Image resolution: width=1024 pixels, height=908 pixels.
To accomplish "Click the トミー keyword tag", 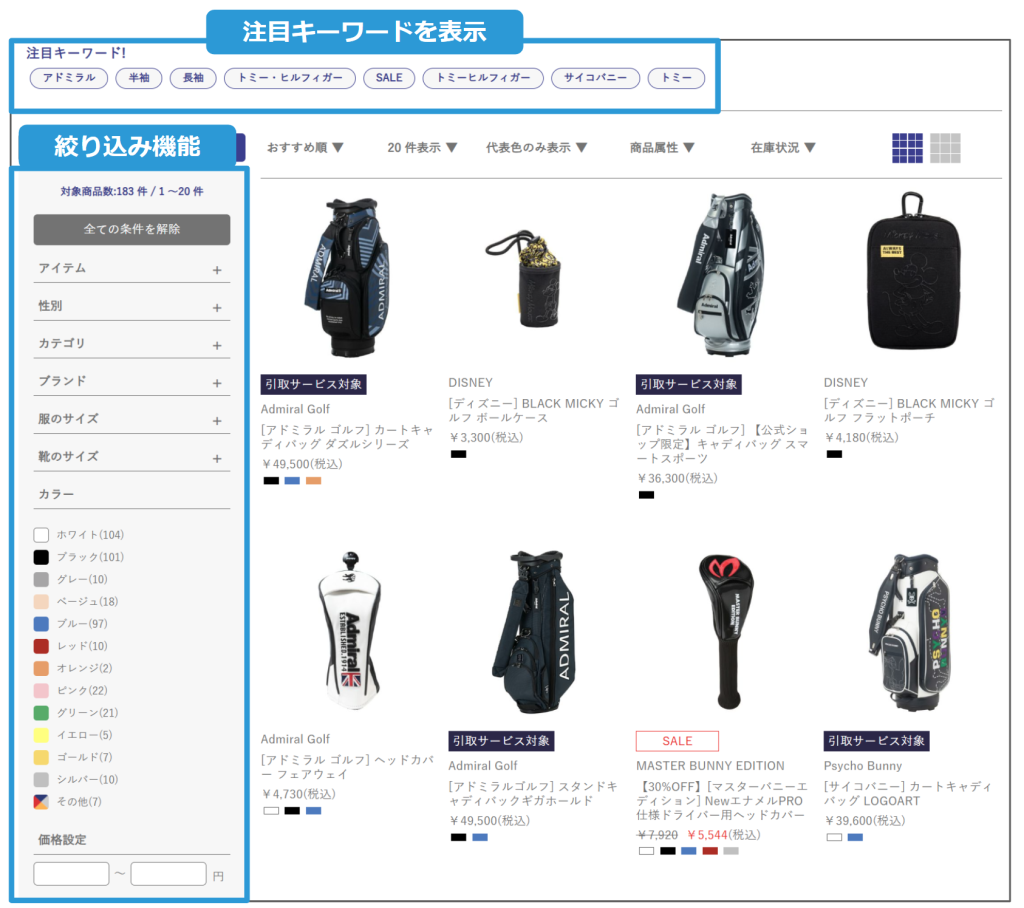I will 676,78.
